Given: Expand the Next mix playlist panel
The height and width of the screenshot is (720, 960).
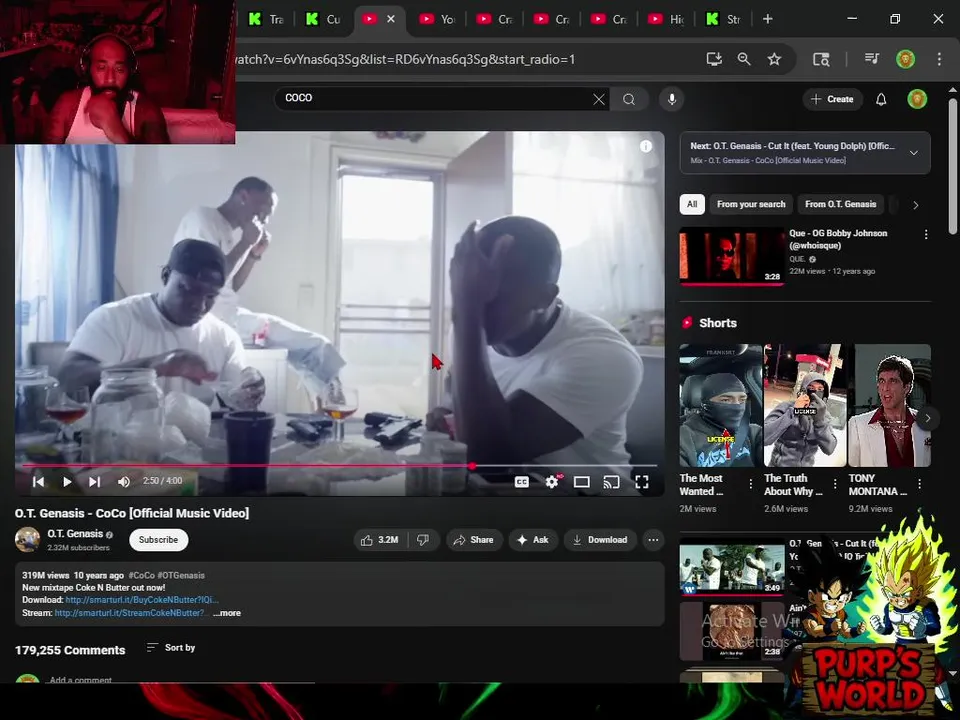Looking at the screenshot, I should (x=914, y=153).
